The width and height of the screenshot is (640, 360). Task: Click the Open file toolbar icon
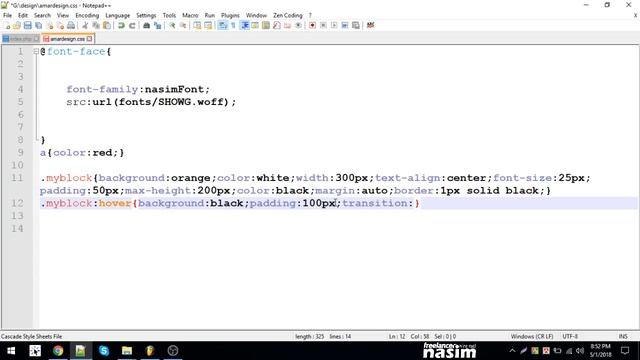[17, 25]
